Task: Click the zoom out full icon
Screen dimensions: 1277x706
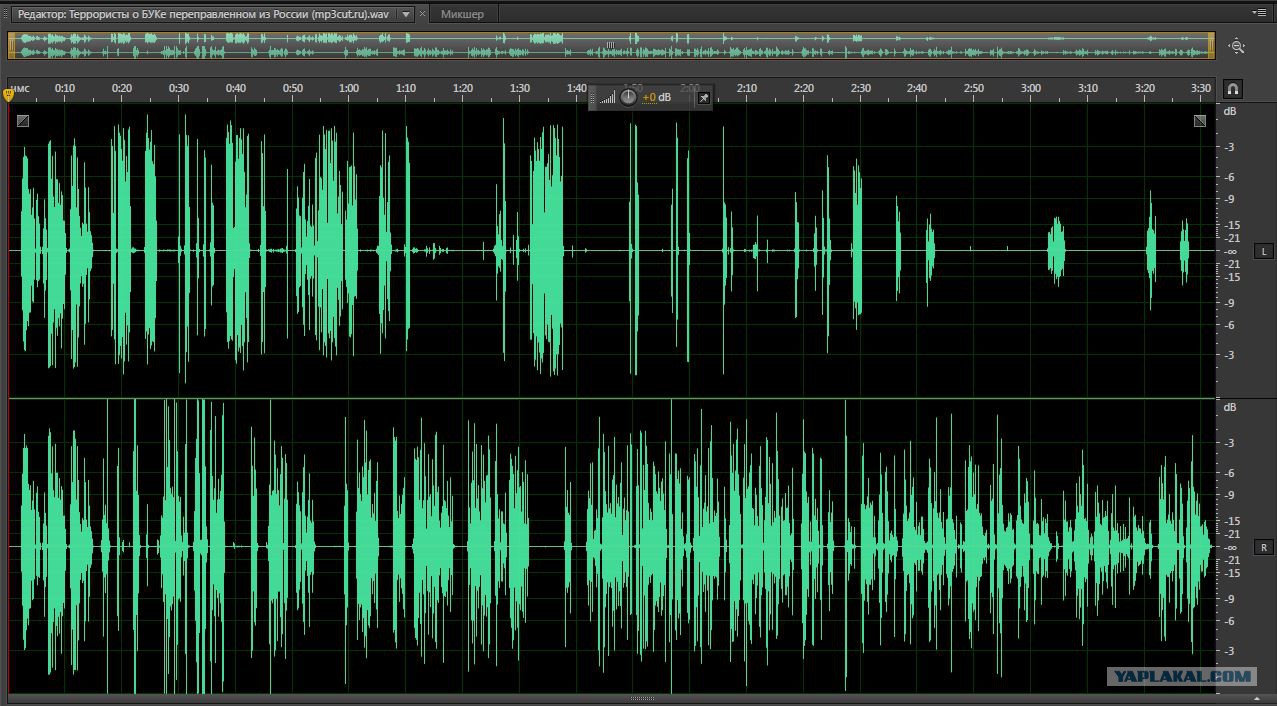Action: 1237,46
